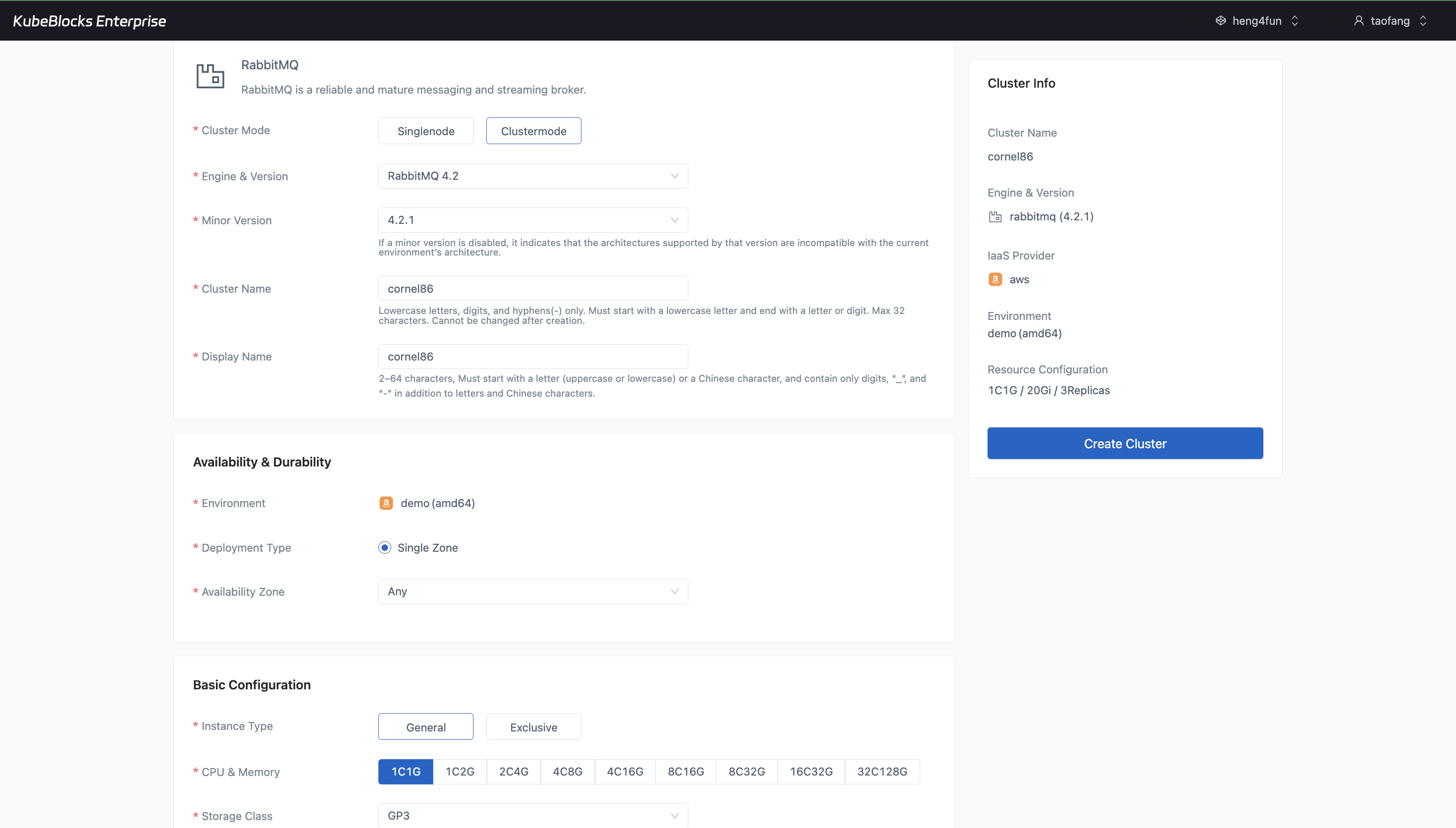1456x828 pixels.
Task: Pick the 16C32G CPU & Memory option
Action: click(x=811, y=772)
